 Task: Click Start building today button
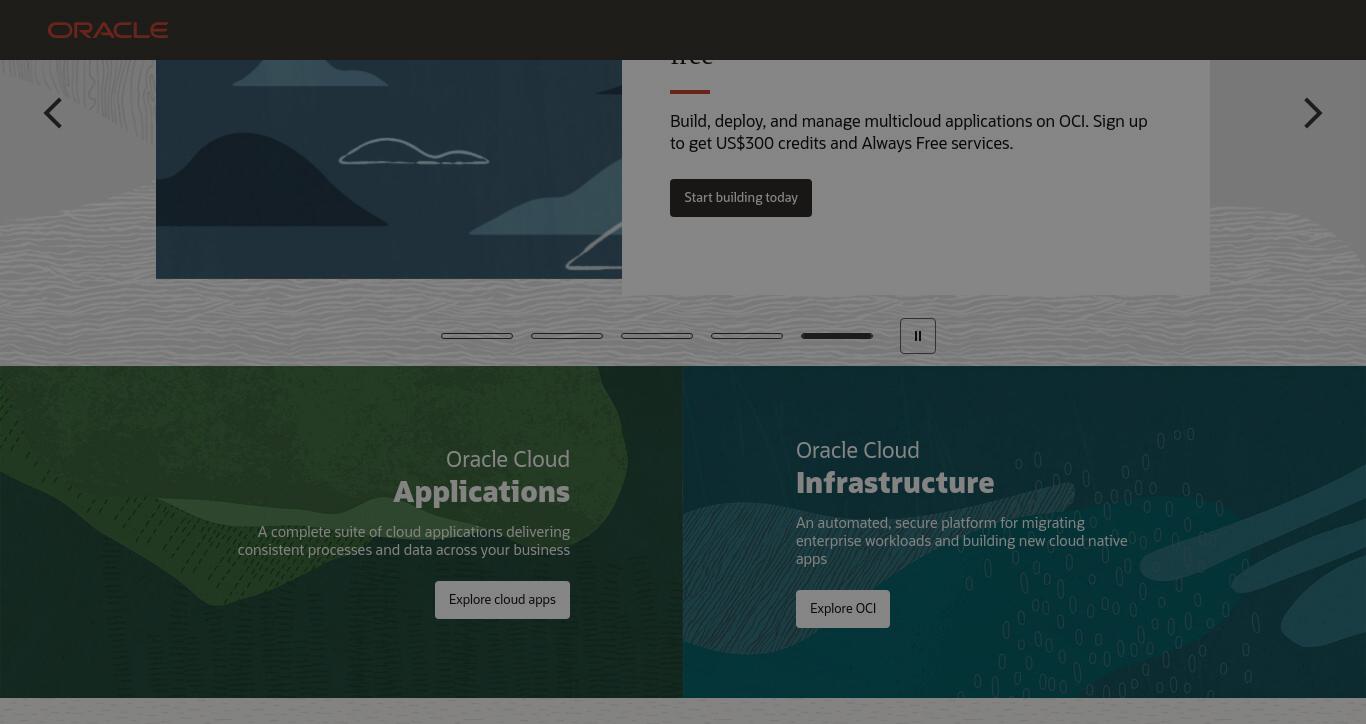tap(741, 198)
